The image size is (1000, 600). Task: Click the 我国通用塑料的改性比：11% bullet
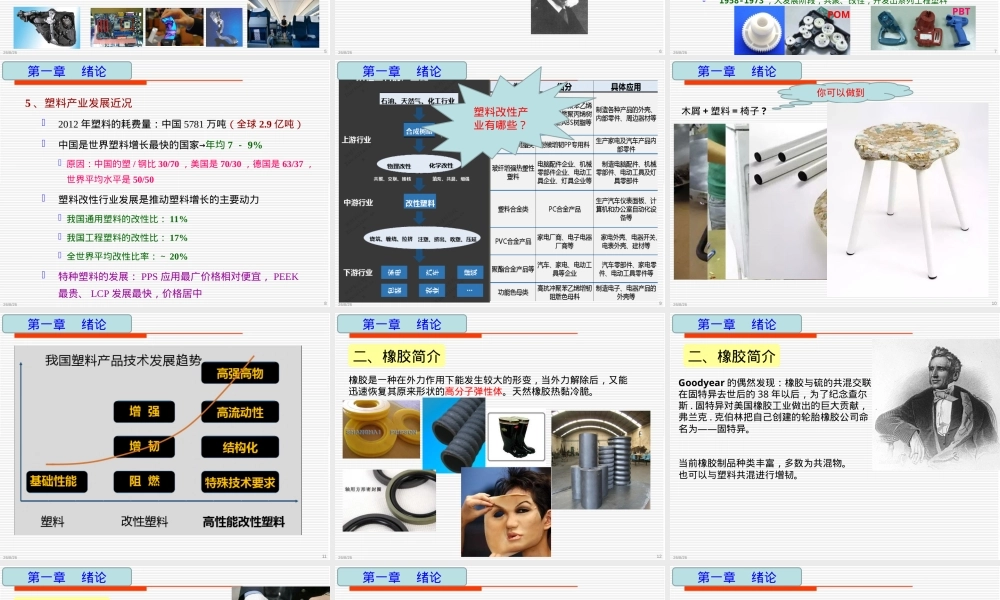click(x=127, y=219)
